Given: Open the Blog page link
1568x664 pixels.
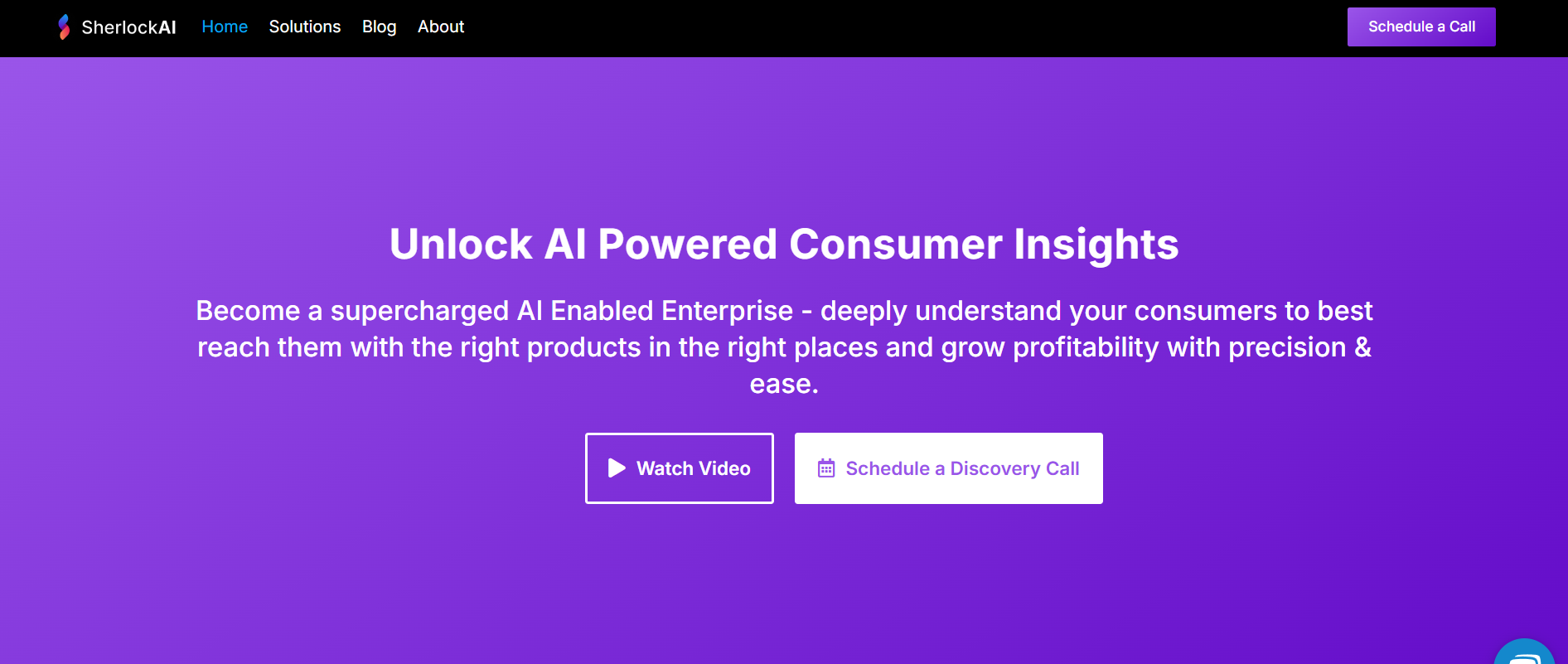Looking at the screenshot, I should 380,27.
